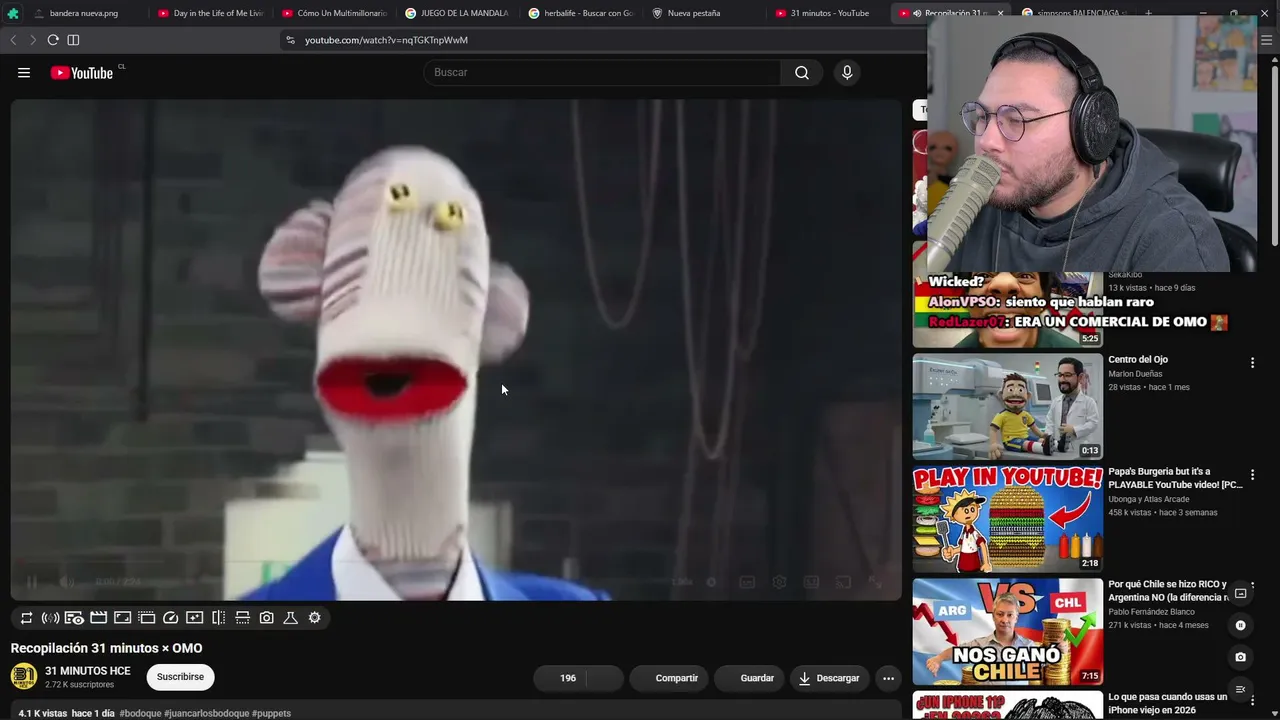
Task: Switch to the Nueva pestaña tab
Action: pos(705,13)
